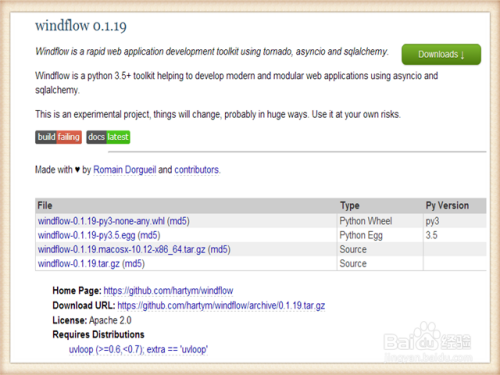Open the github.com/hartym/windflow home page link
Viewport: 500px width, 375px height.
168,291
